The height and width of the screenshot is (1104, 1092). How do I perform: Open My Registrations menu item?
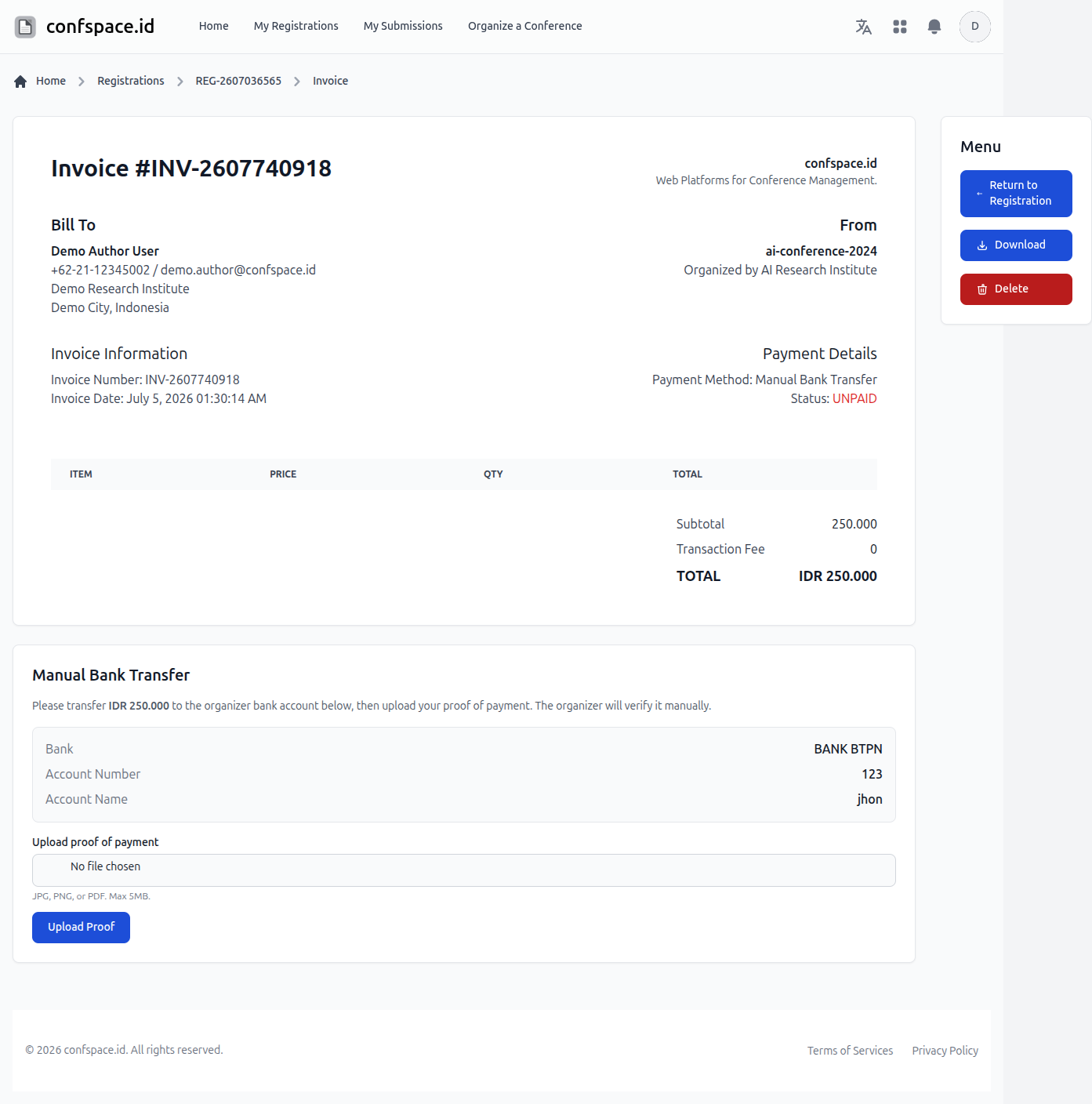tap(296, 26)
